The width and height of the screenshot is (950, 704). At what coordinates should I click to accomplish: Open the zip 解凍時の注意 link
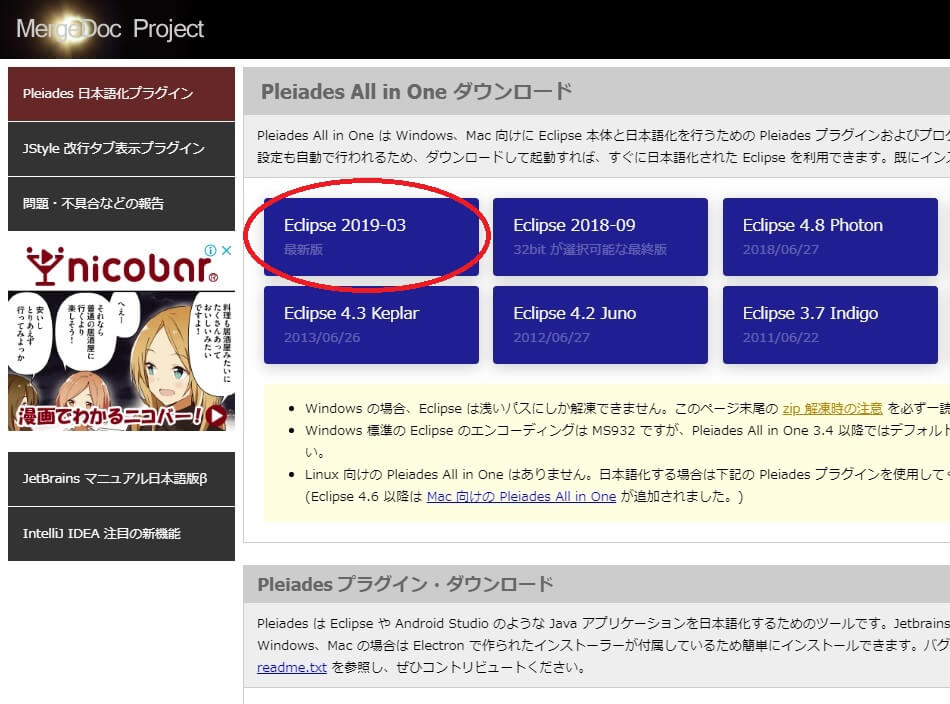click(832, 408)
